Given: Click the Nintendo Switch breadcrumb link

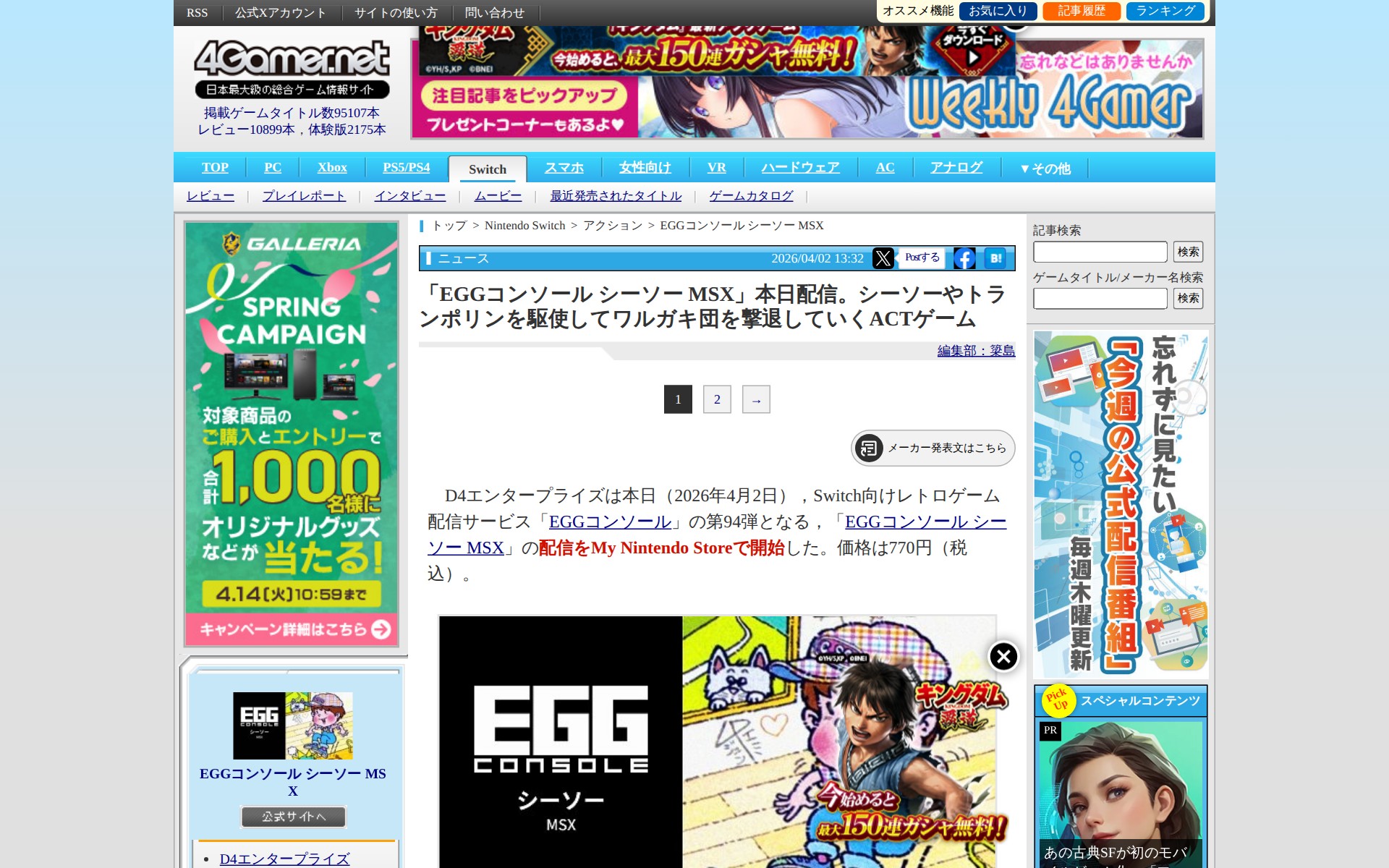Looking at the screenshot, I should [x=524, y=226].
